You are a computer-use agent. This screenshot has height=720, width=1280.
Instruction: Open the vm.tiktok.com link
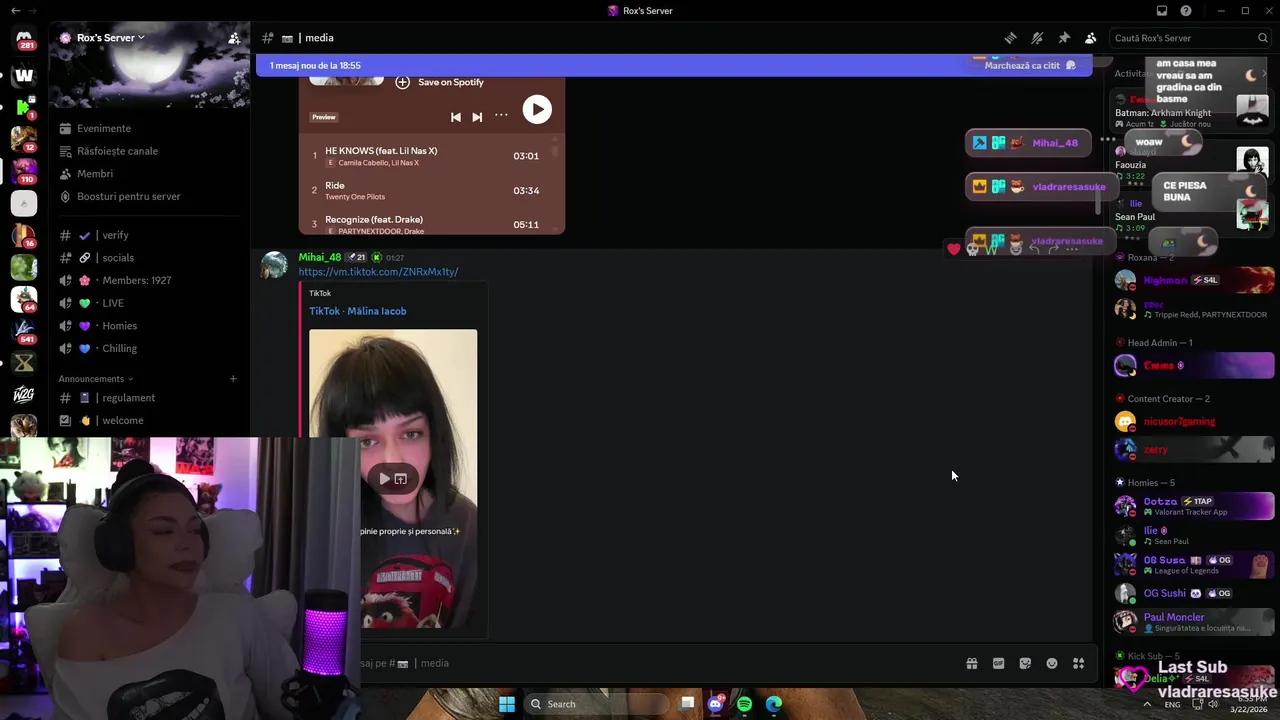point(378,272)
